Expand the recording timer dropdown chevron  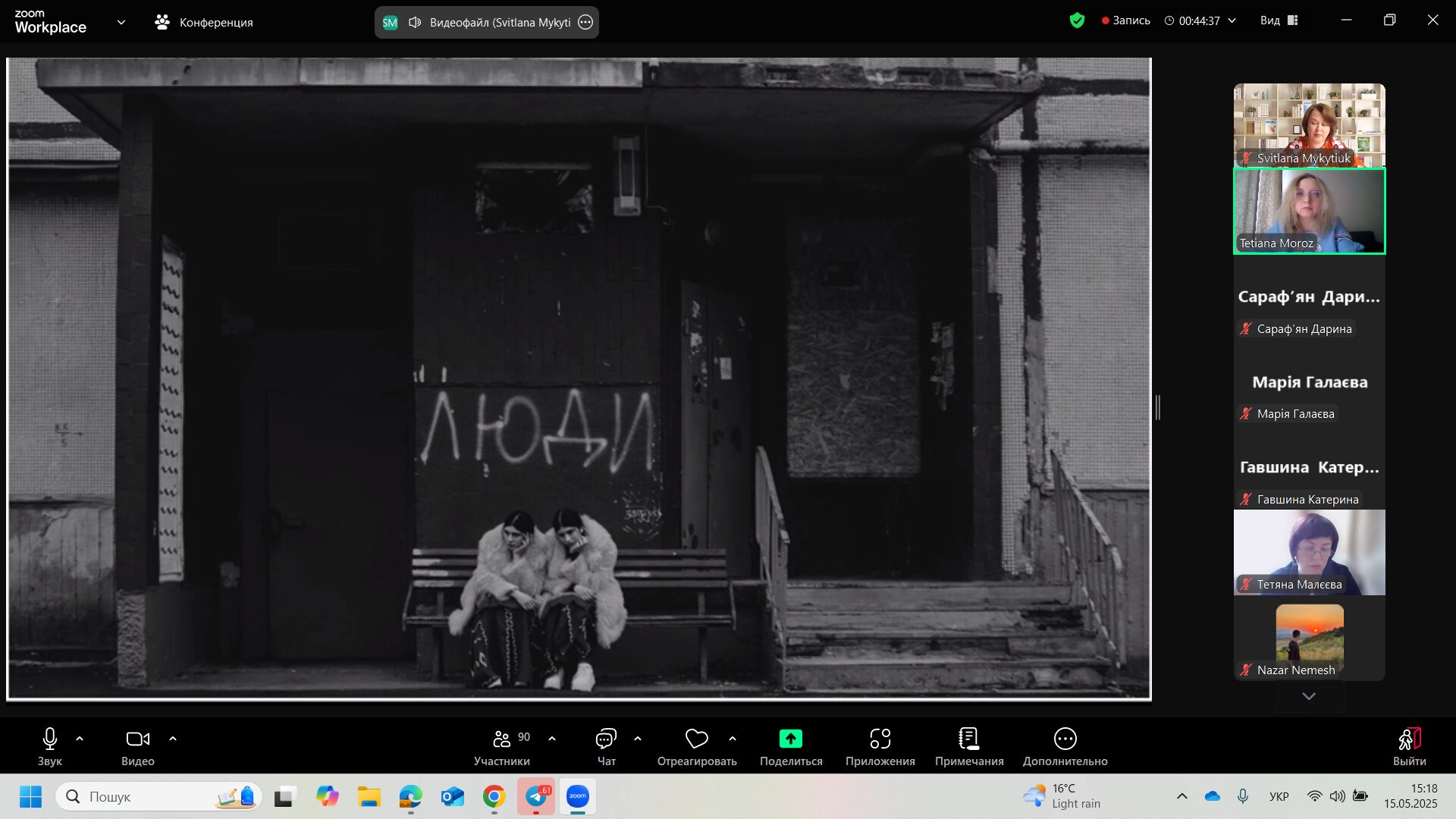[x=1232, y=20]
